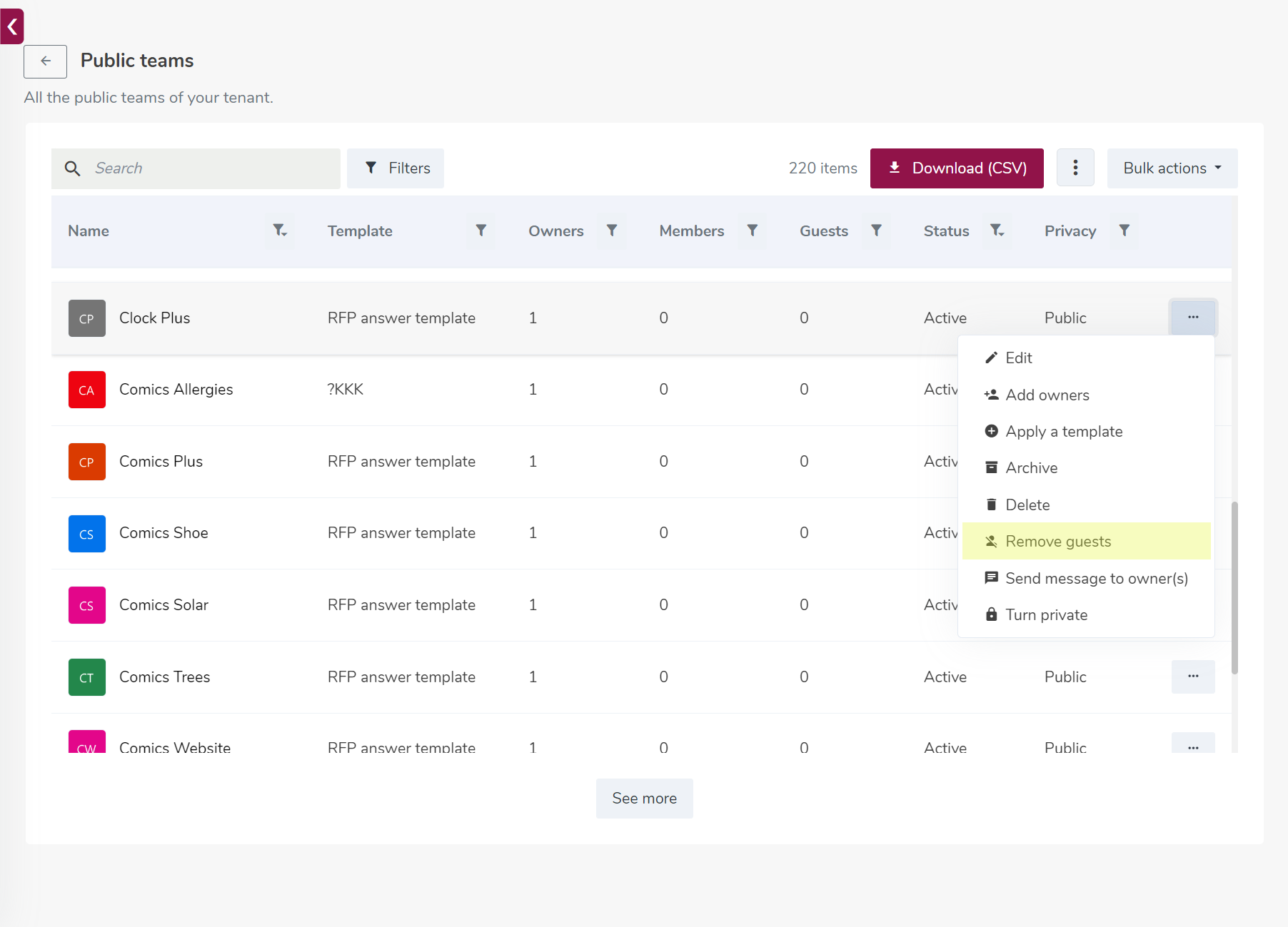The image size is (1288, 927).
Task: Load more teams with See more
Action: (x=645, y=799)
